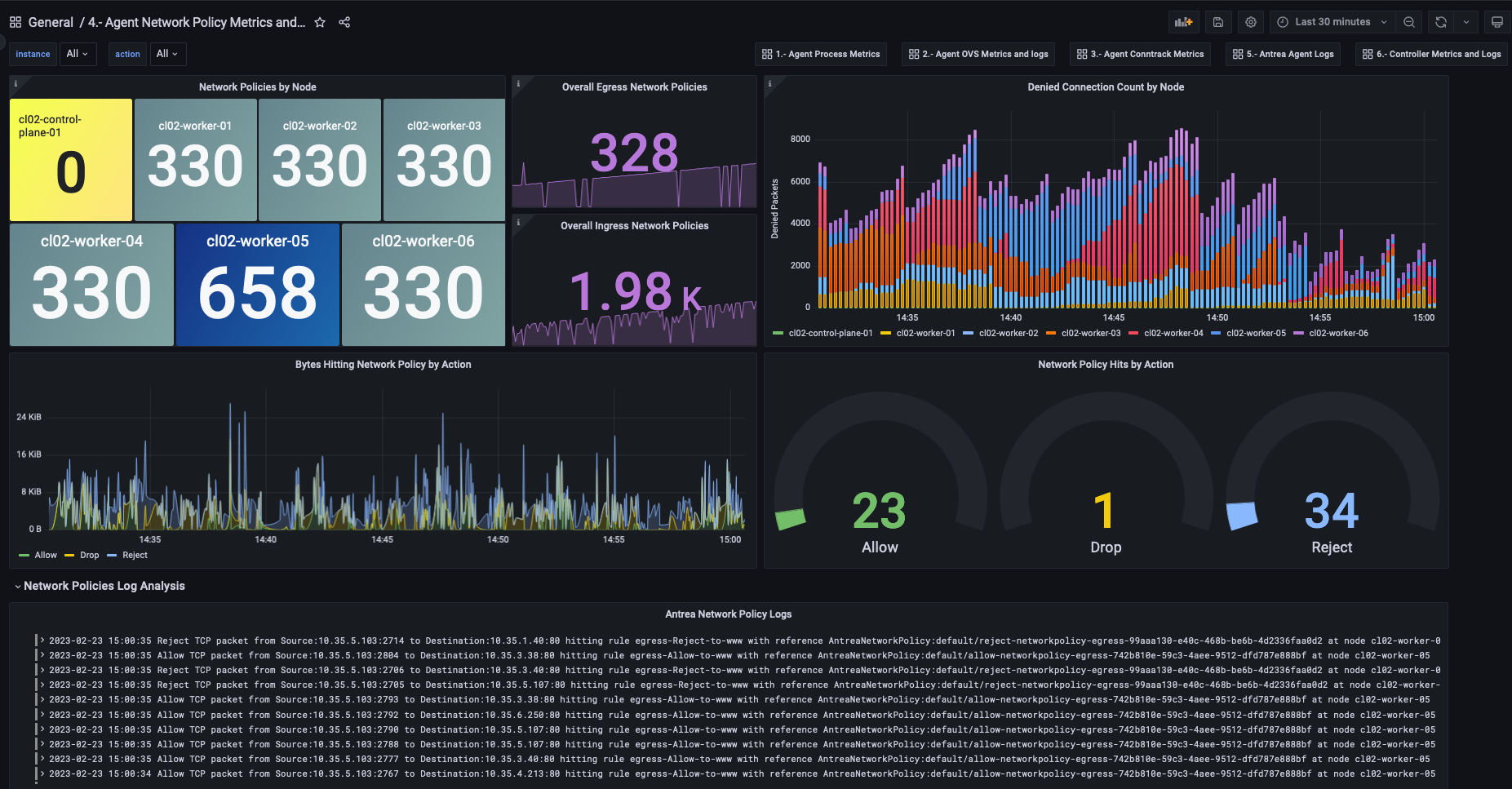
Task: Open the Last 30 minutes time picker
Action: 1330,22
